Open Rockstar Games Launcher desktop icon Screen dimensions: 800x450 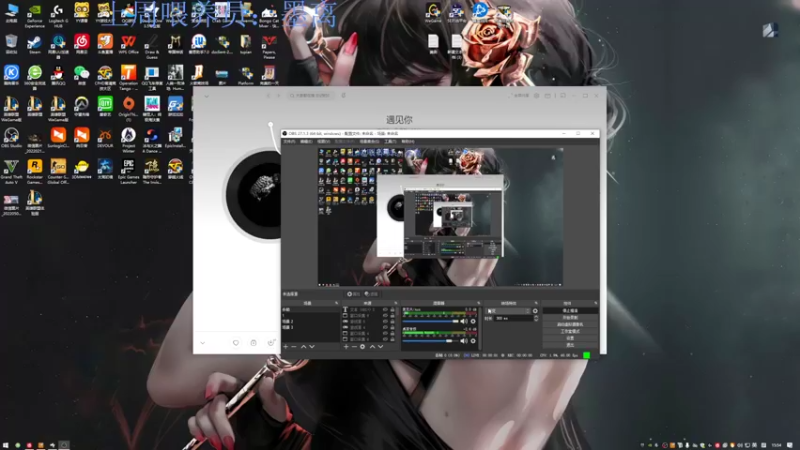click(x=34, y=170)
